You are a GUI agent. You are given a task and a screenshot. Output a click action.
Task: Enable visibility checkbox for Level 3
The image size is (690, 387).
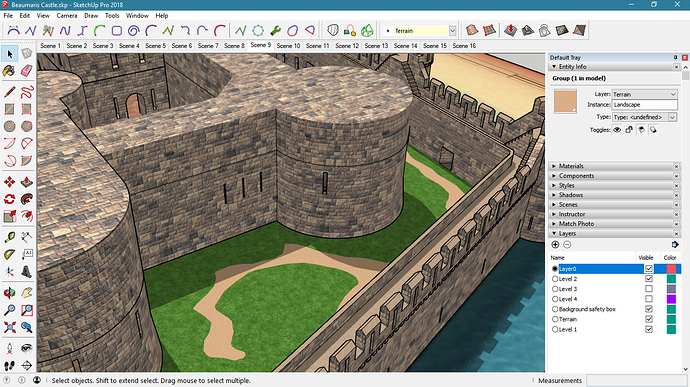tap(649, 289)
